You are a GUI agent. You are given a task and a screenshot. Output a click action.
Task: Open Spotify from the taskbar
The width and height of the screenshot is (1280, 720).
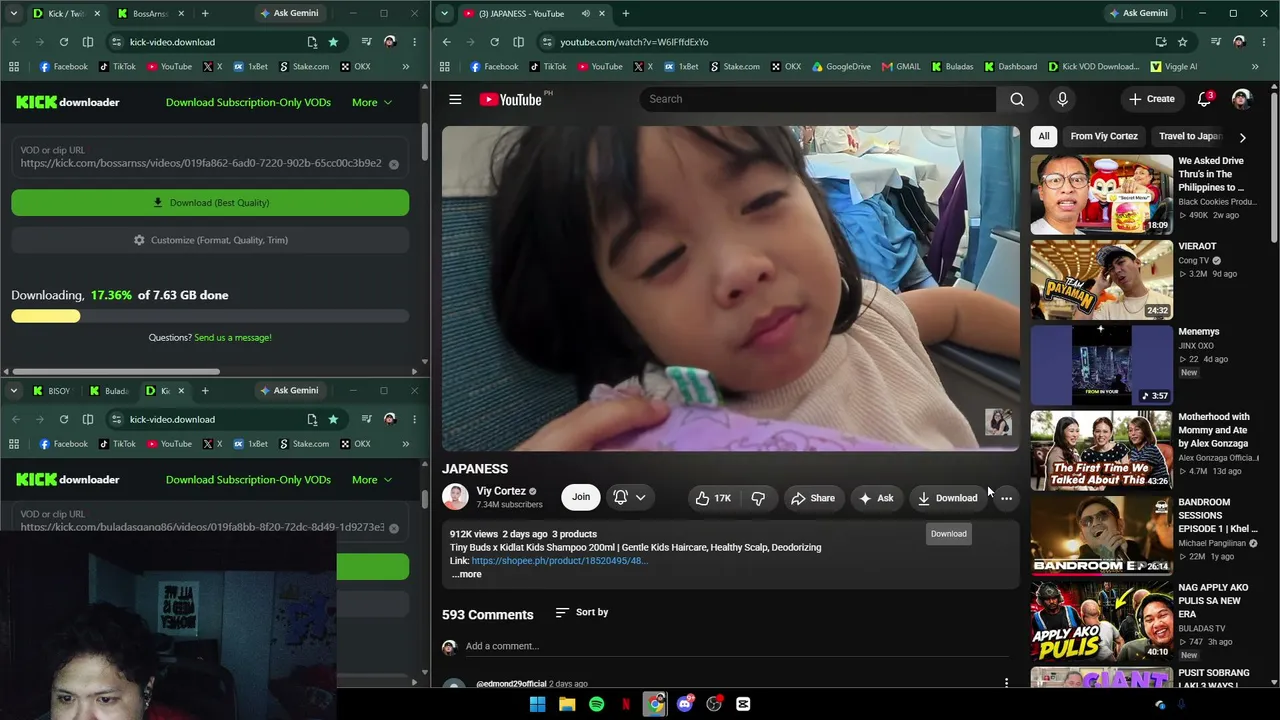[x=596, y=704]
